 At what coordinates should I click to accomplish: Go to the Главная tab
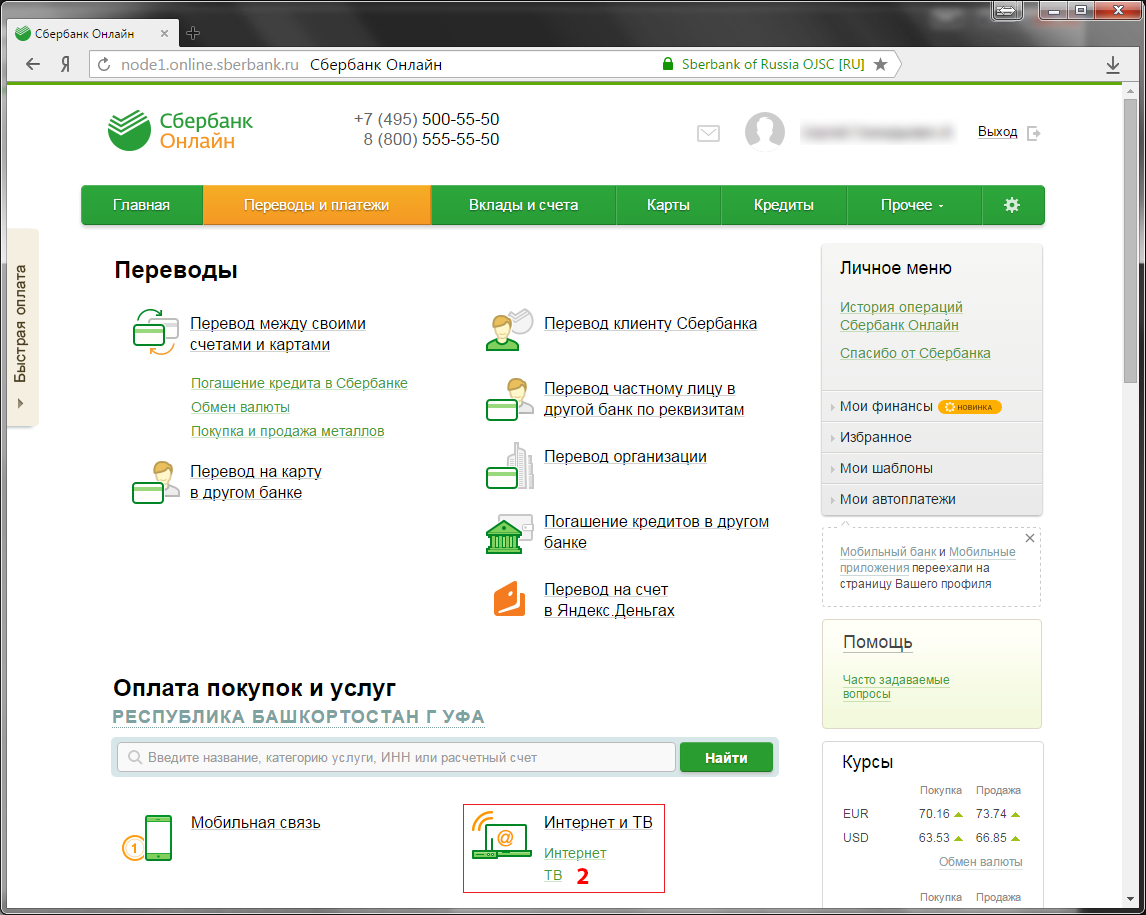[x=142, y=205]
